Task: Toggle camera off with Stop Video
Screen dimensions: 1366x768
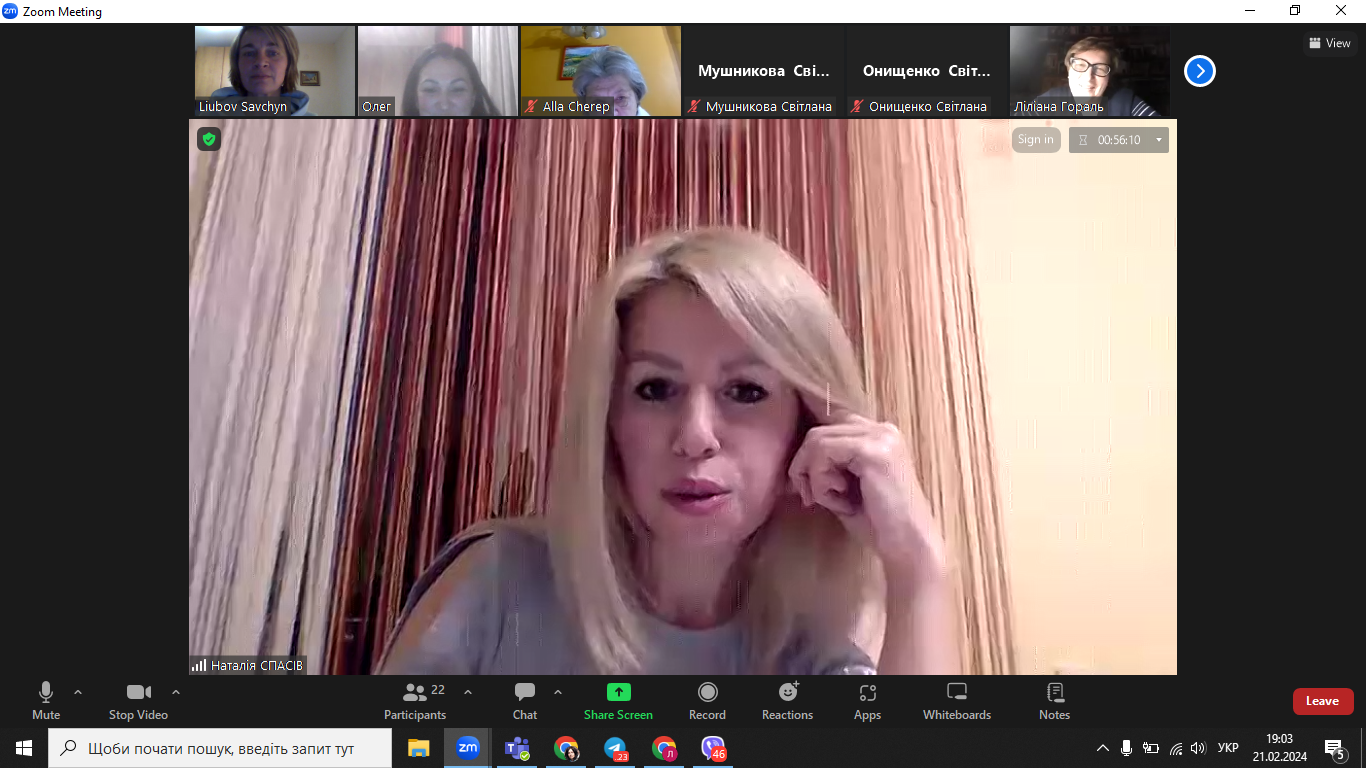Action: click(x=138, y=700)
